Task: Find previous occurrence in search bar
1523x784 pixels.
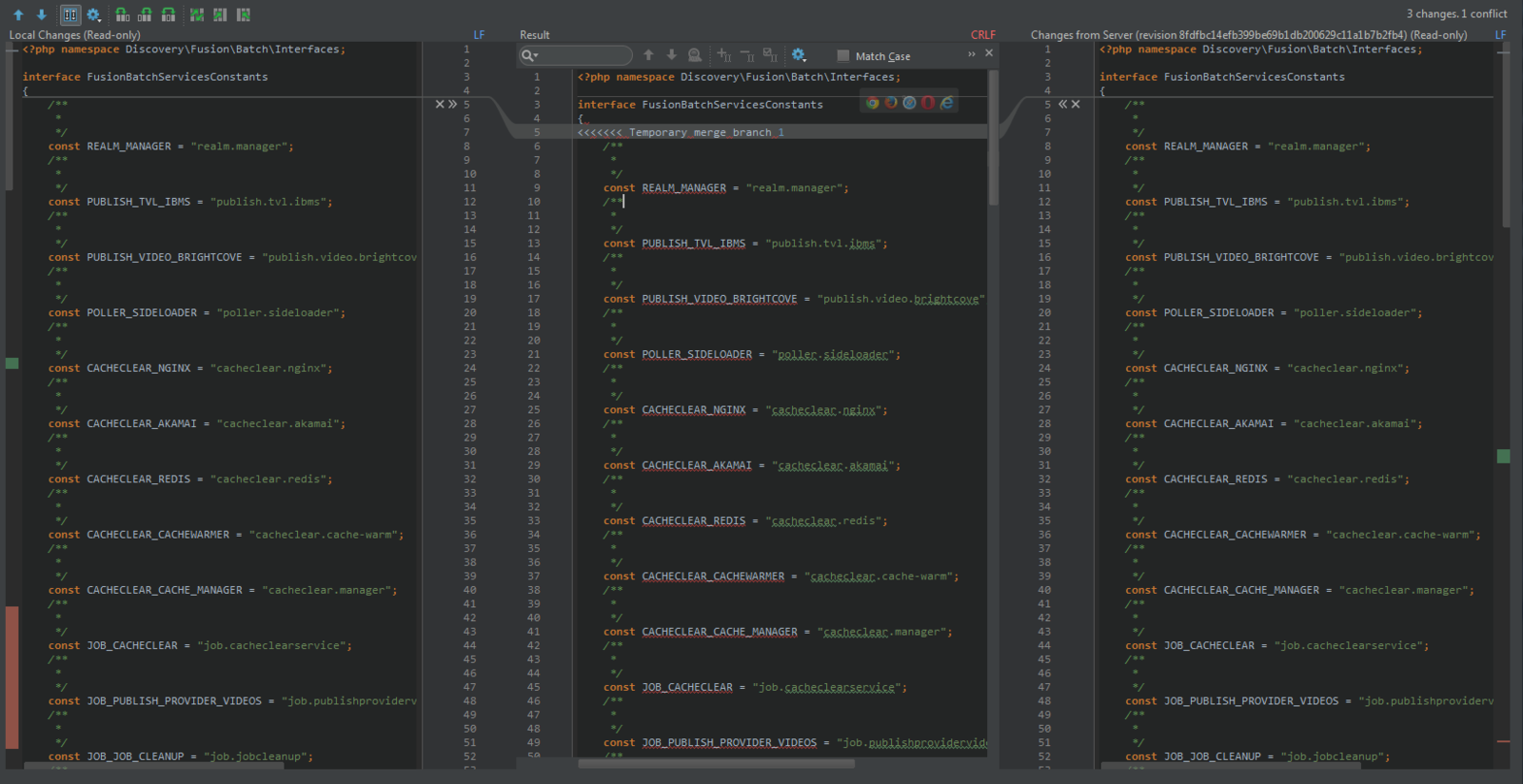Action: pyautogui.click(x=648, y=55)
